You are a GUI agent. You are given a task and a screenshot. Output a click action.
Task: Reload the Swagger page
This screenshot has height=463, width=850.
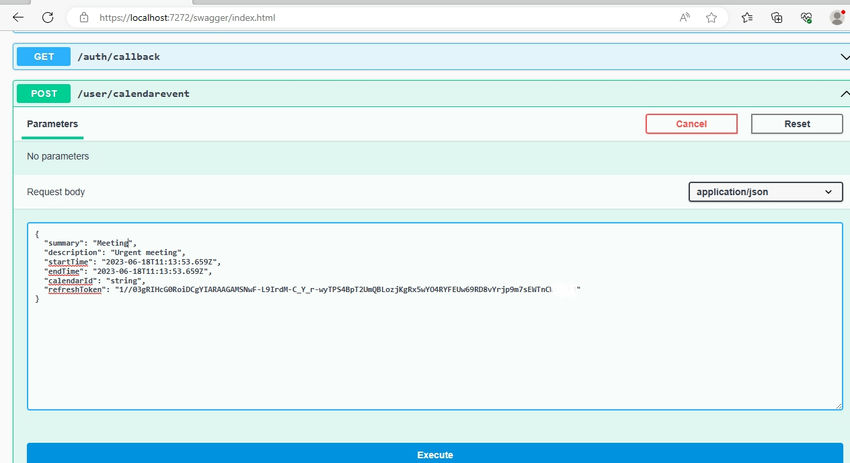(48, 17)
